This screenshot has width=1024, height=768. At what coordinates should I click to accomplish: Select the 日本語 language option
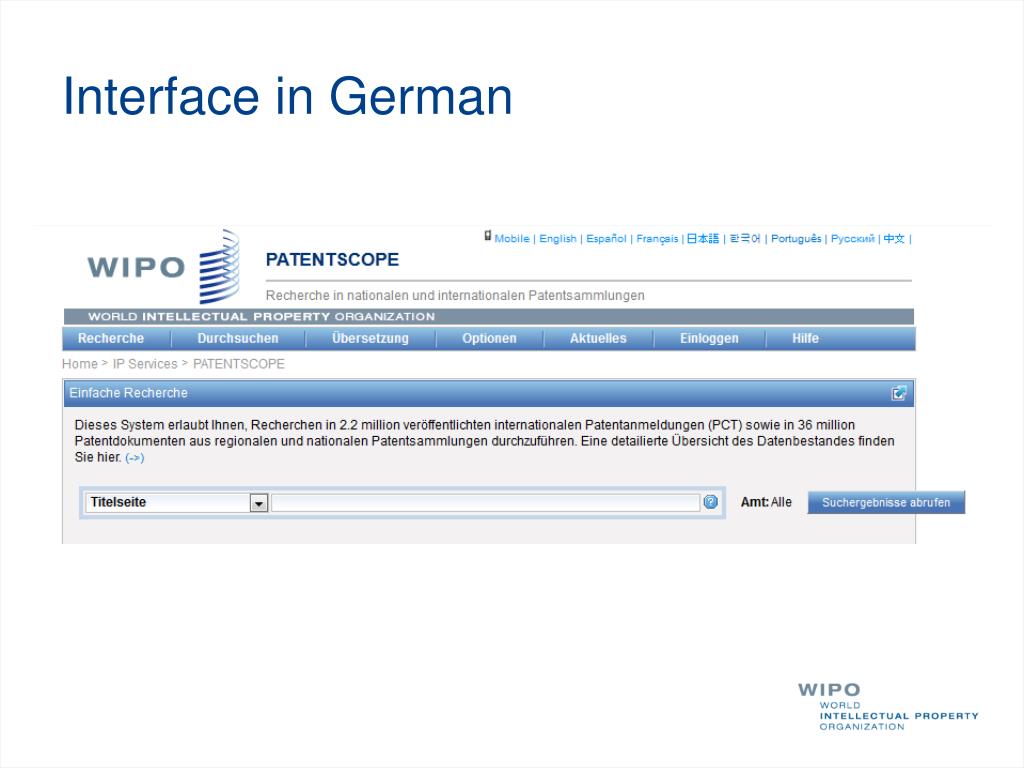(703, 238)
